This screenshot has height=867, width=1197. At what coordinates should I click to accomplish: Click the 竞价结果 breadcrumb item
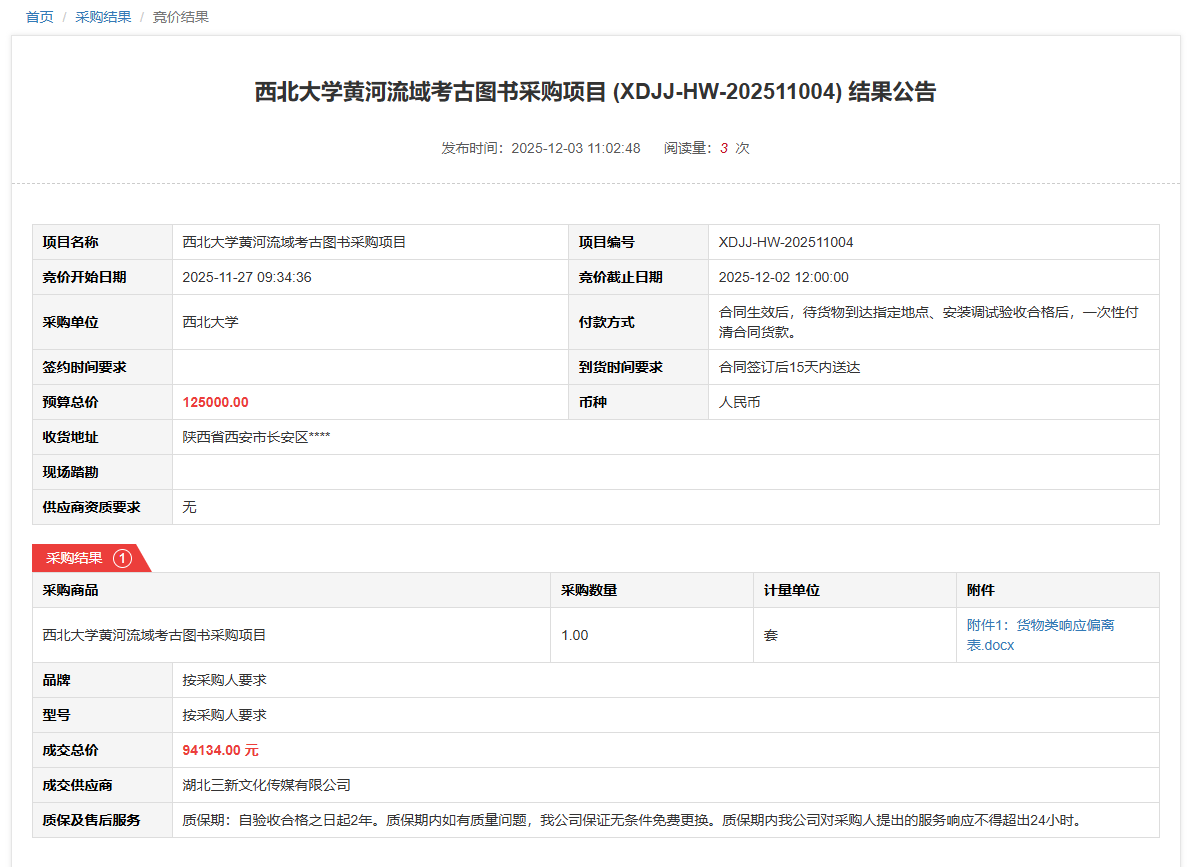coord(180,17)
